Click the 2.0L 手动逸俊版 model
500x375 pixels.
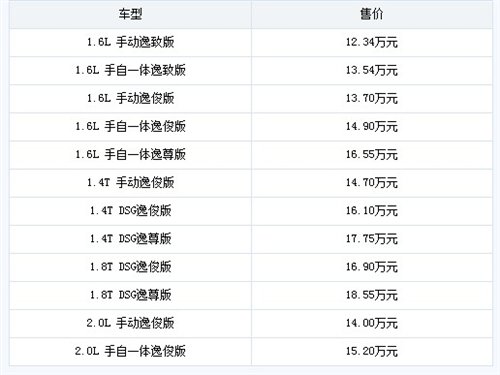(x=130, y=323)
